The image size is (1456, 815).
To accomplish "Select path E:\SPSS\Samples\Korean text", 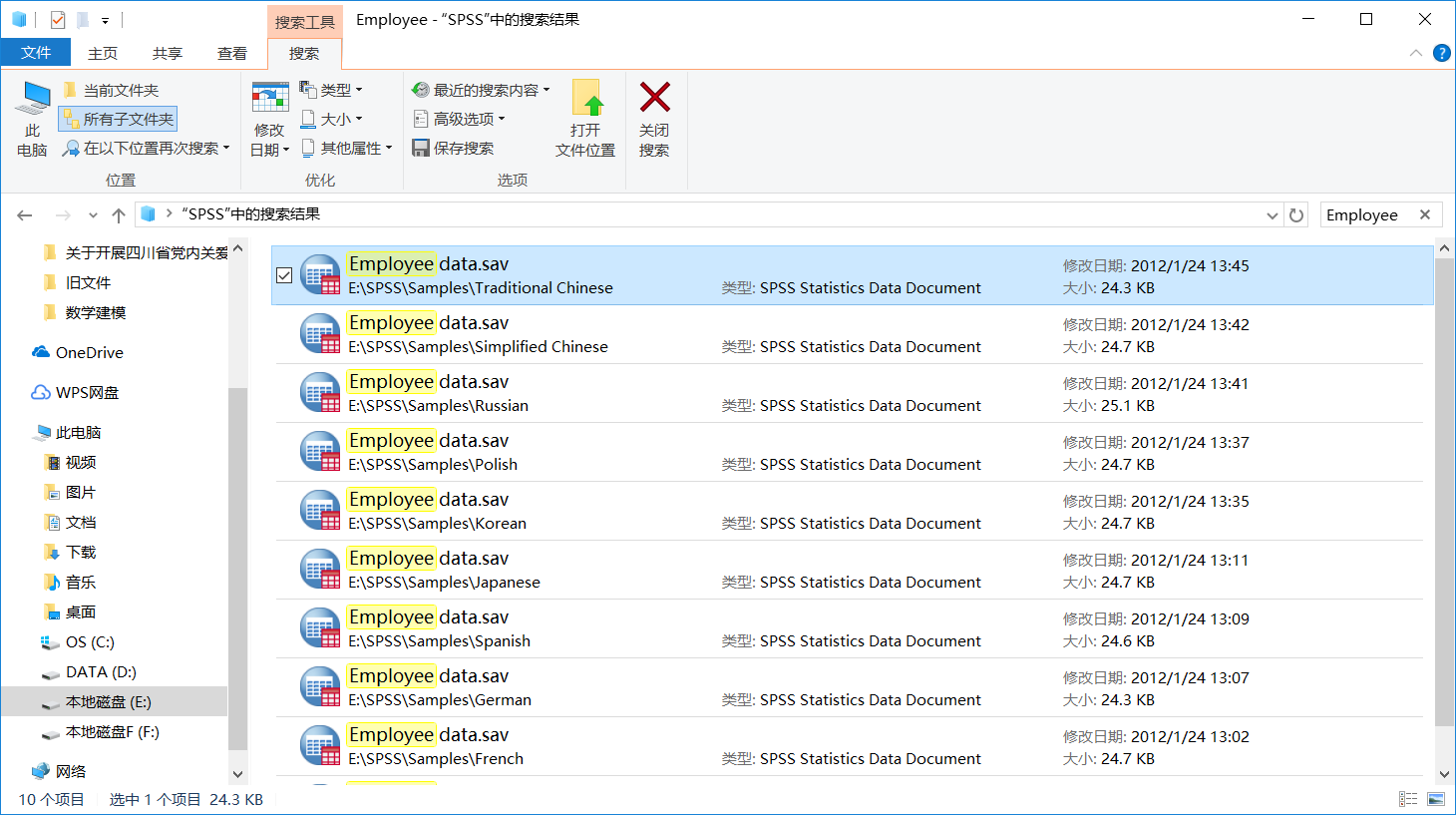I will (x=437, y=523).
